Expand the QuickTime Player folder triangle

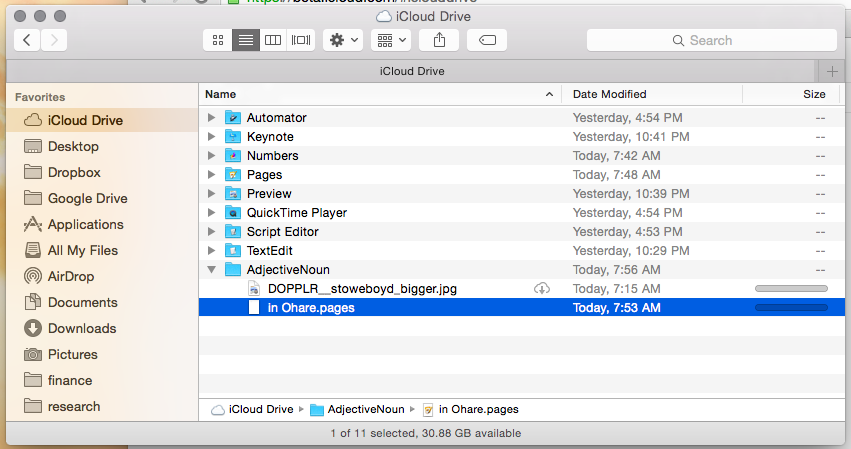pyautogui.click(x=212, y=212)
